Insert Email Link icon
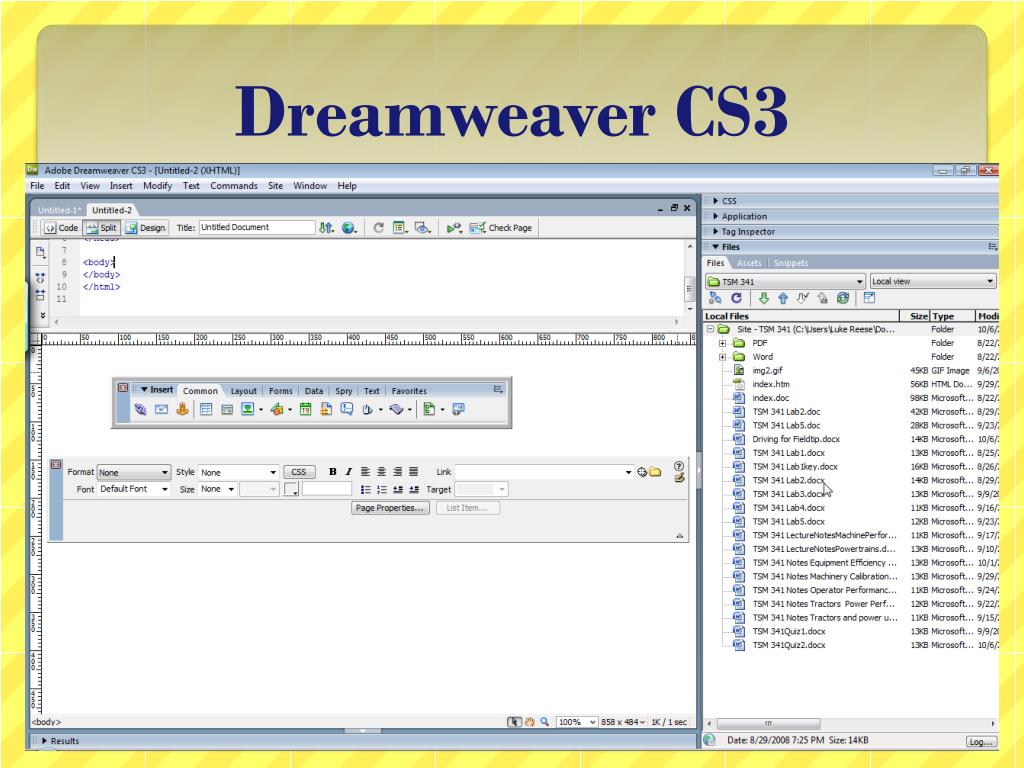The image size is (1024, 768). (x=161, y=409)
